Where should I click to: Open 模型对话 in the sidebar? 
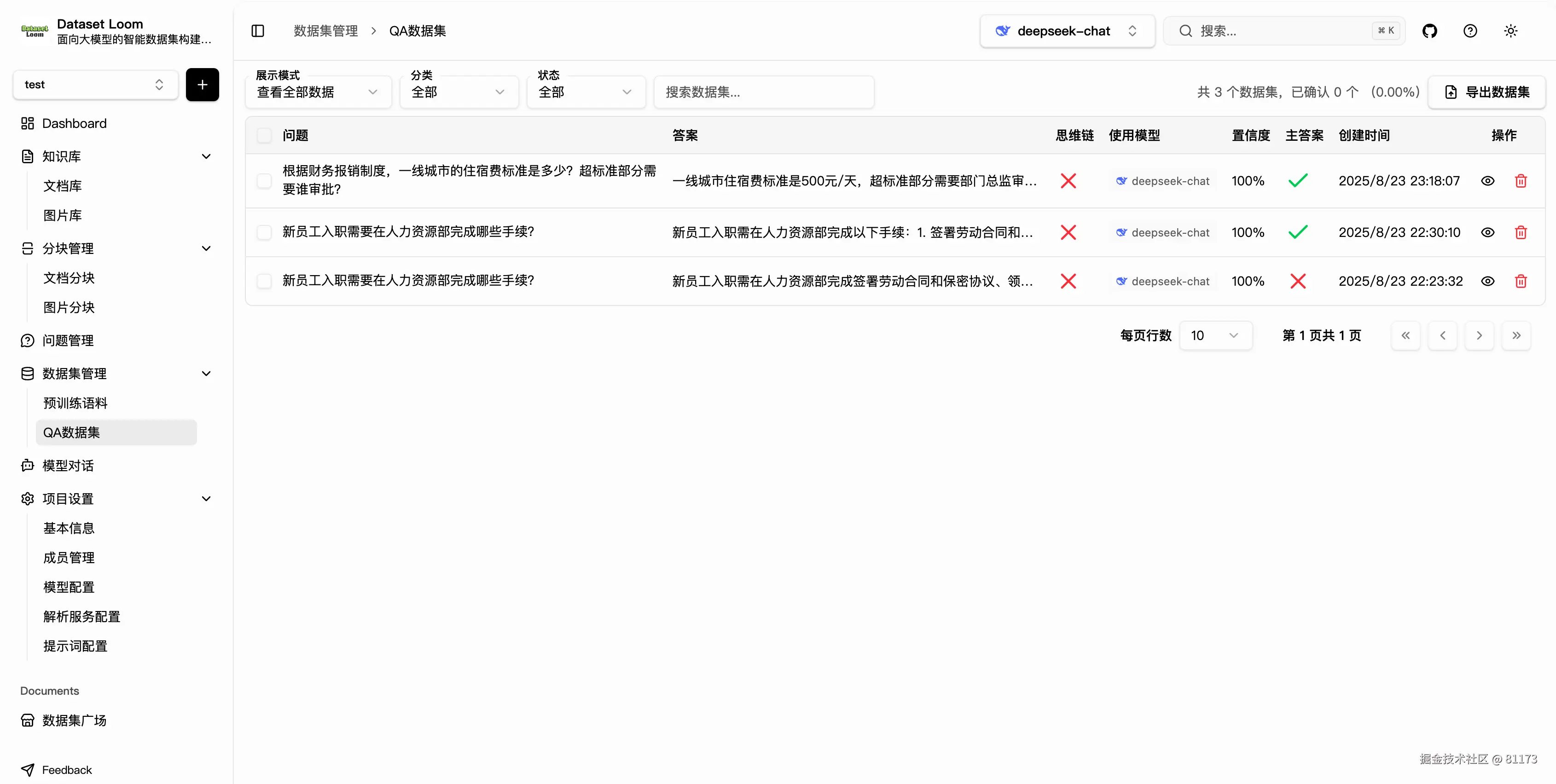[x=68, y=465]
